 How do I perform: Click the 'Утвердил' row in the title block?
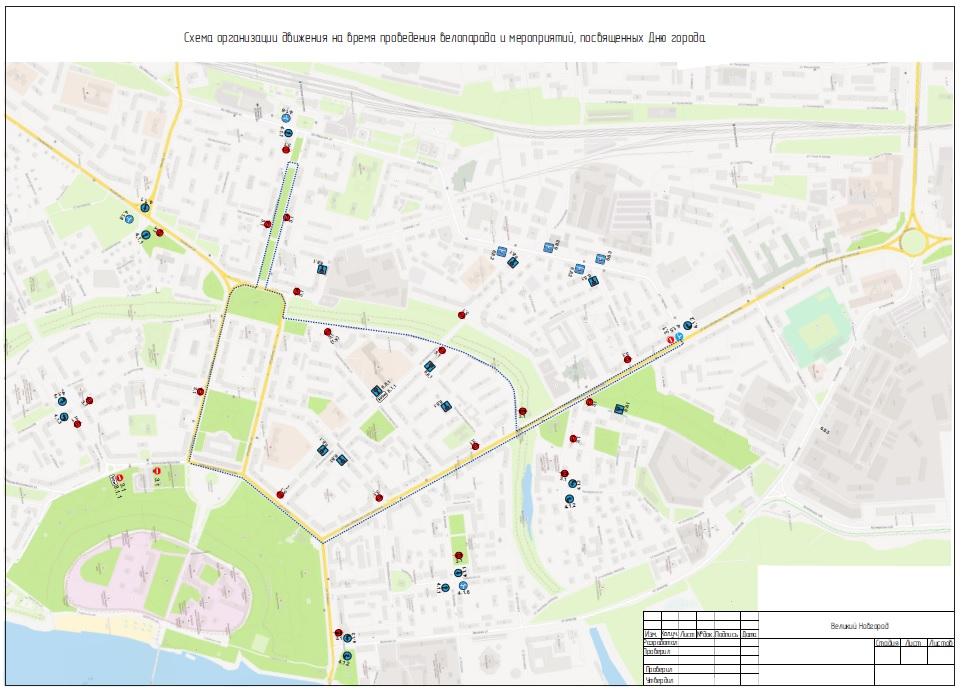[660, 681]
